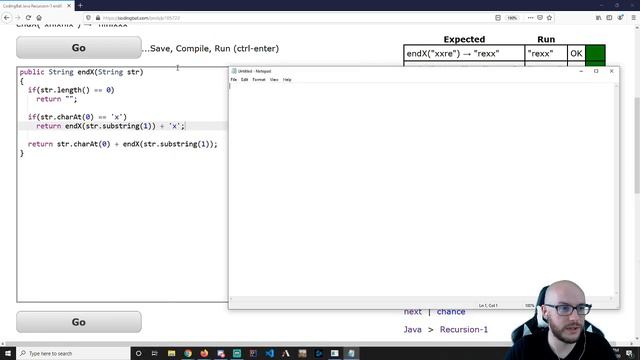The image size is (640, 360).
Task: Close the Notepad window
Action: pos(611,71)
